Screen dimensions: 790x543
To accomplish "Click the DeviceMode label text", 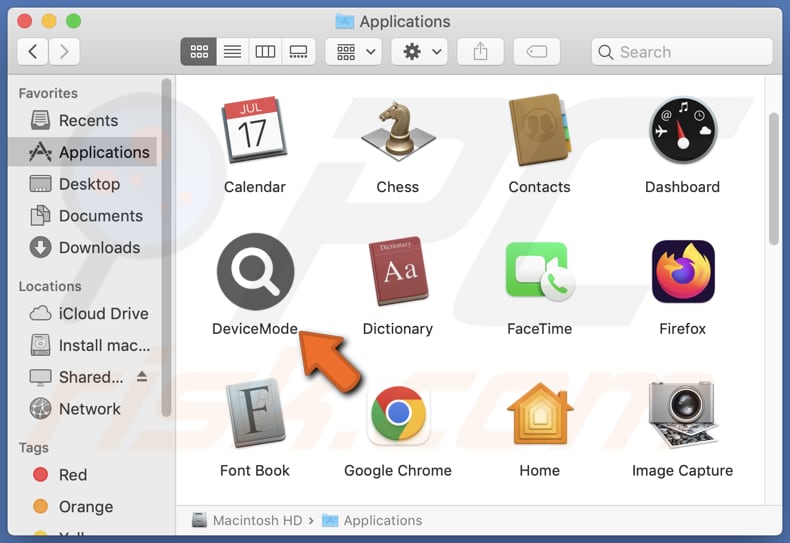I will [x=254, y=329].
